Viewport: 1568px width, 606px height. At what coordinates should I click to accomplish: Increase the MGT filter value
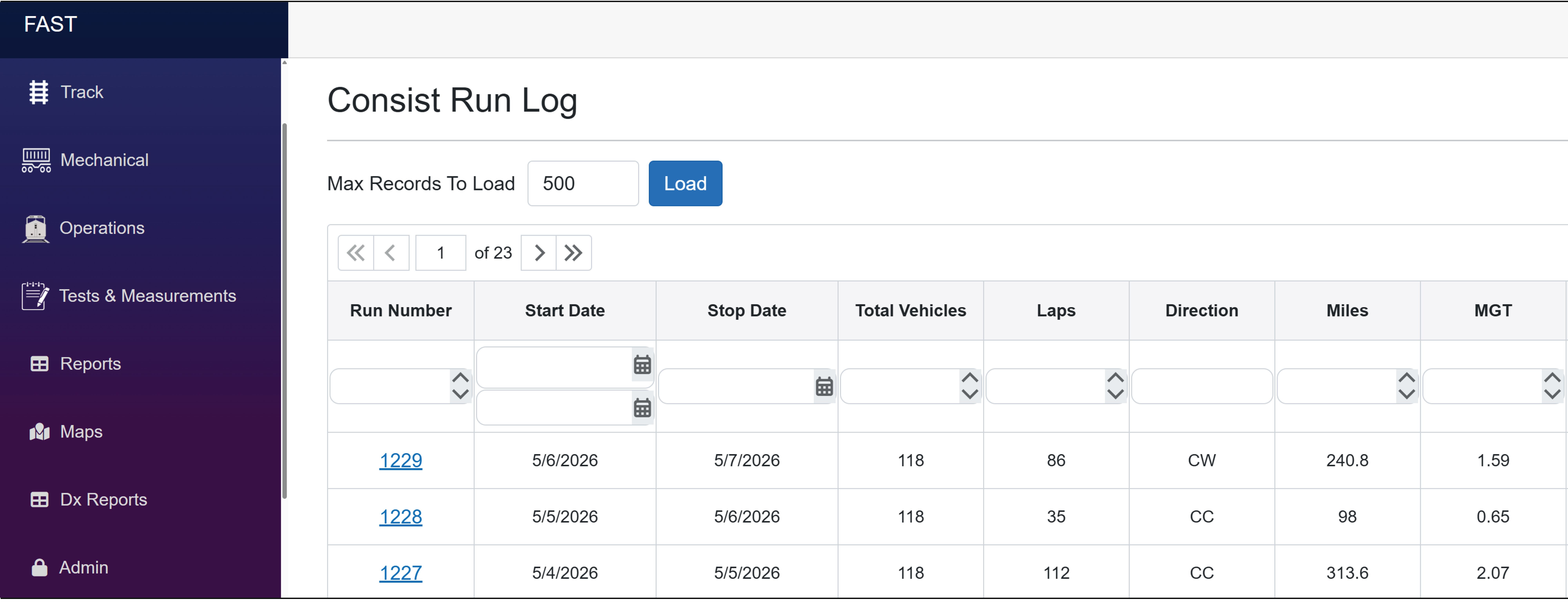click(x=1552, y=378)
